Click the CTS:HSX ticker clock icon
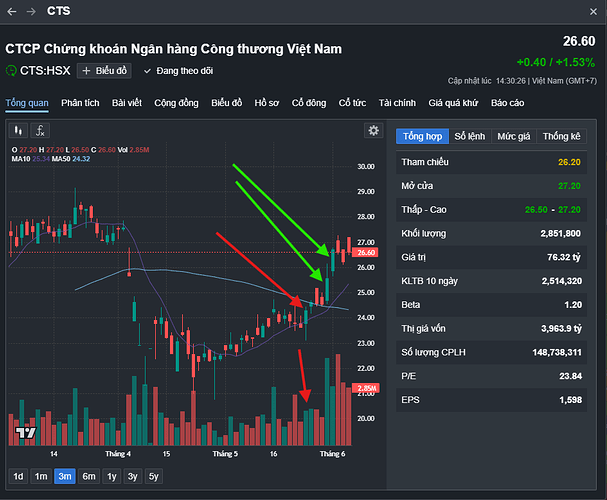Screen dimensions: 607x500 click(x=12, y=71)
